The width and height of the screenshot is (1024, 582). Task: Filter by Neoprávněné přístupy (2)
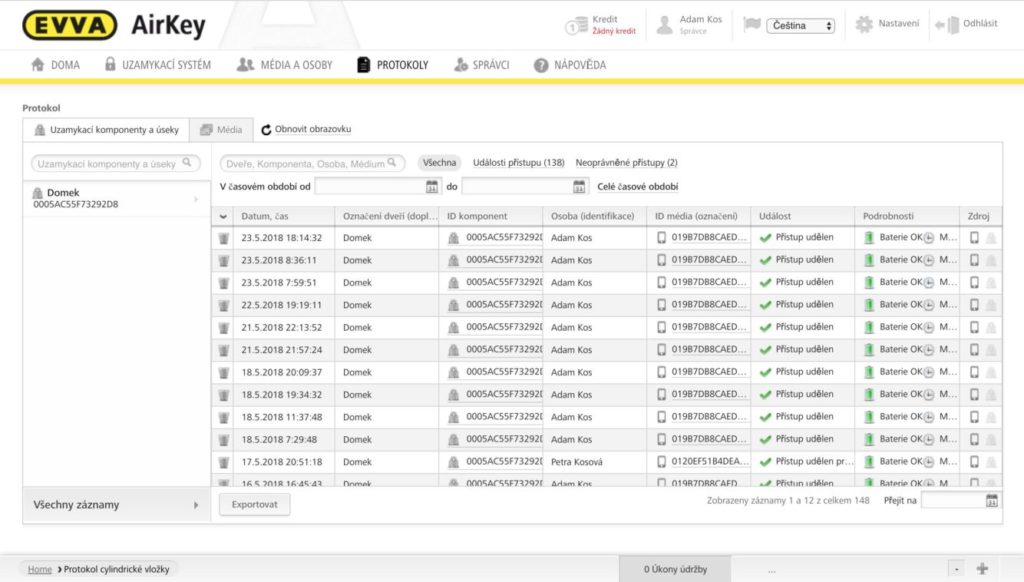[626, 163]
